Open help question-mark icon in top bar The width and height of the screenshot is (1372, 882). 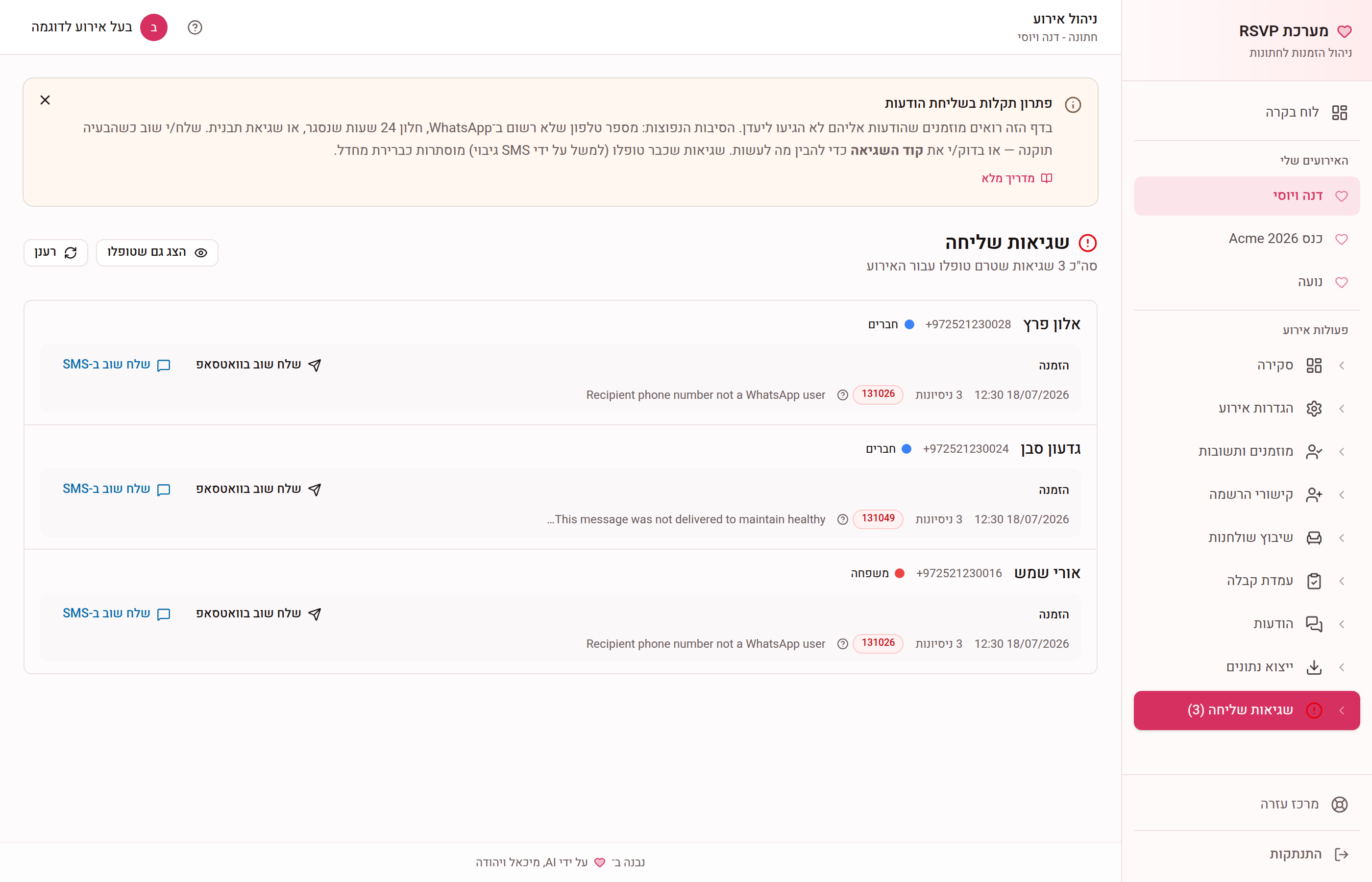[x=195, y=27]
